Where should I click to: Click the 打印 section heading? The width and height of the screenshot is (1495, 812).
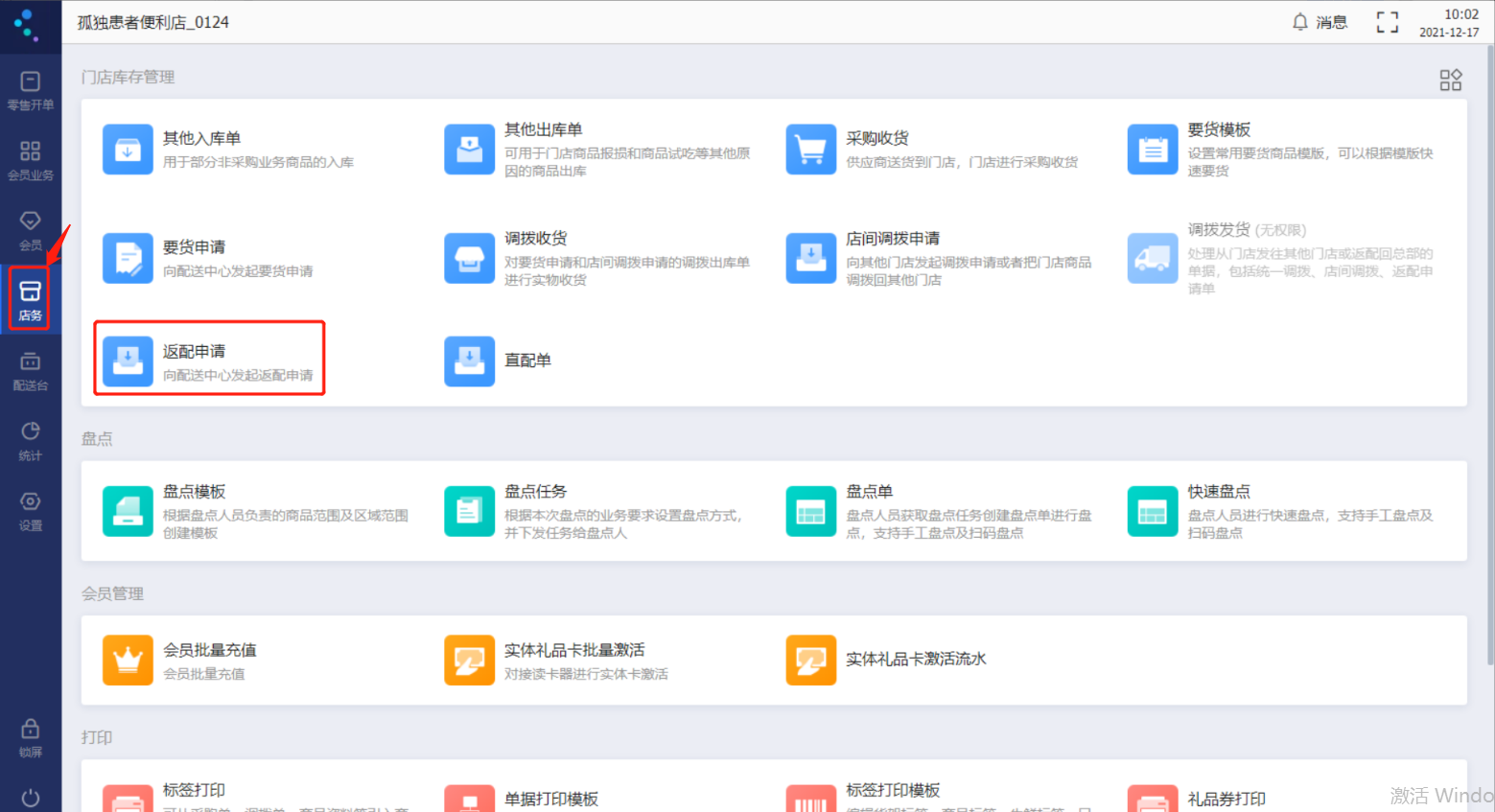pyautogui.click(x=97, y=738)
